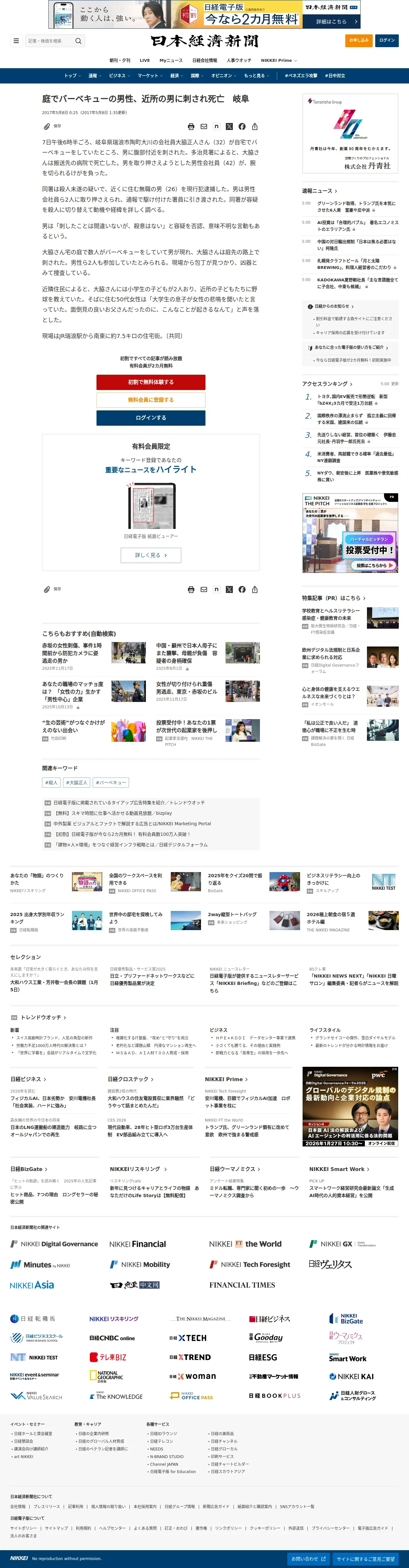Expand the ビジネス navigation dropdown
This screenshot has width=409, height=1568.
119,76
